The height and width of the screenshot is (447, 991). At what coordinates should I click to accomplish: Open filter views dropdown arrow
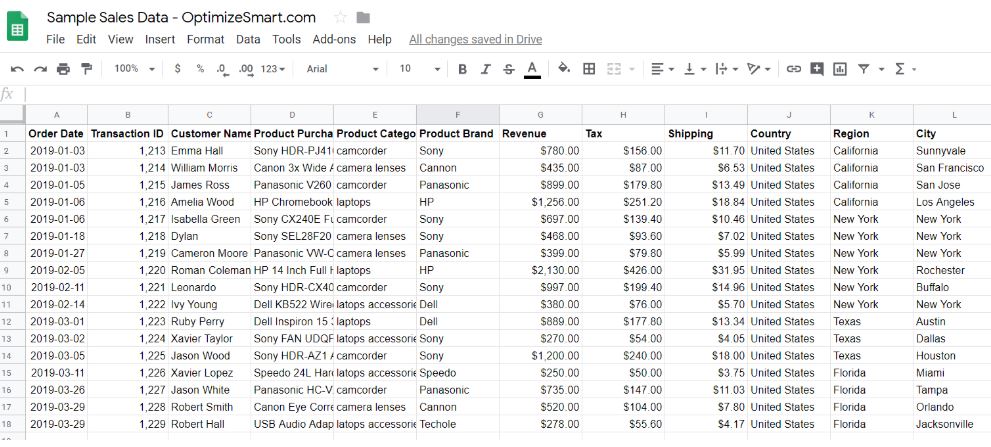881,70
